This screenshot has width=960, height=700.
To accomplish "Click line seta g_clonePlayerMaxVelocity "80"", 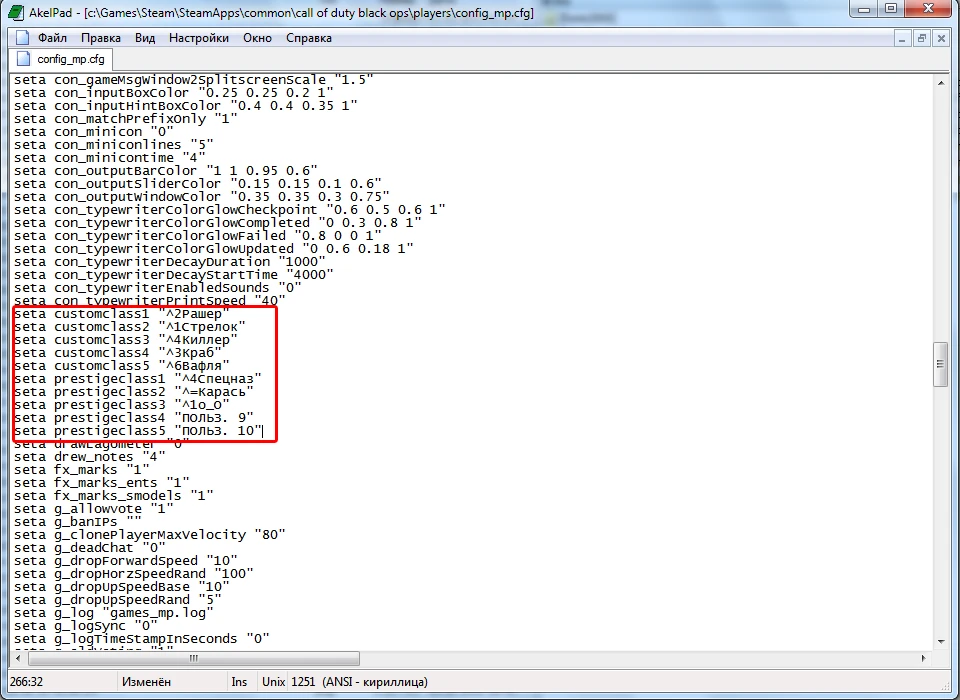I will tap(150, 535).
